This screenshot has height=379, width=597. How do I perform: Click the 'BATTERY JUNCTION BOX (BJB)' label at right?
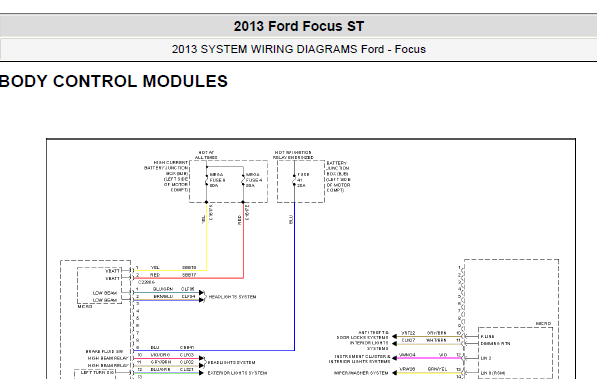tap(338, 176)
